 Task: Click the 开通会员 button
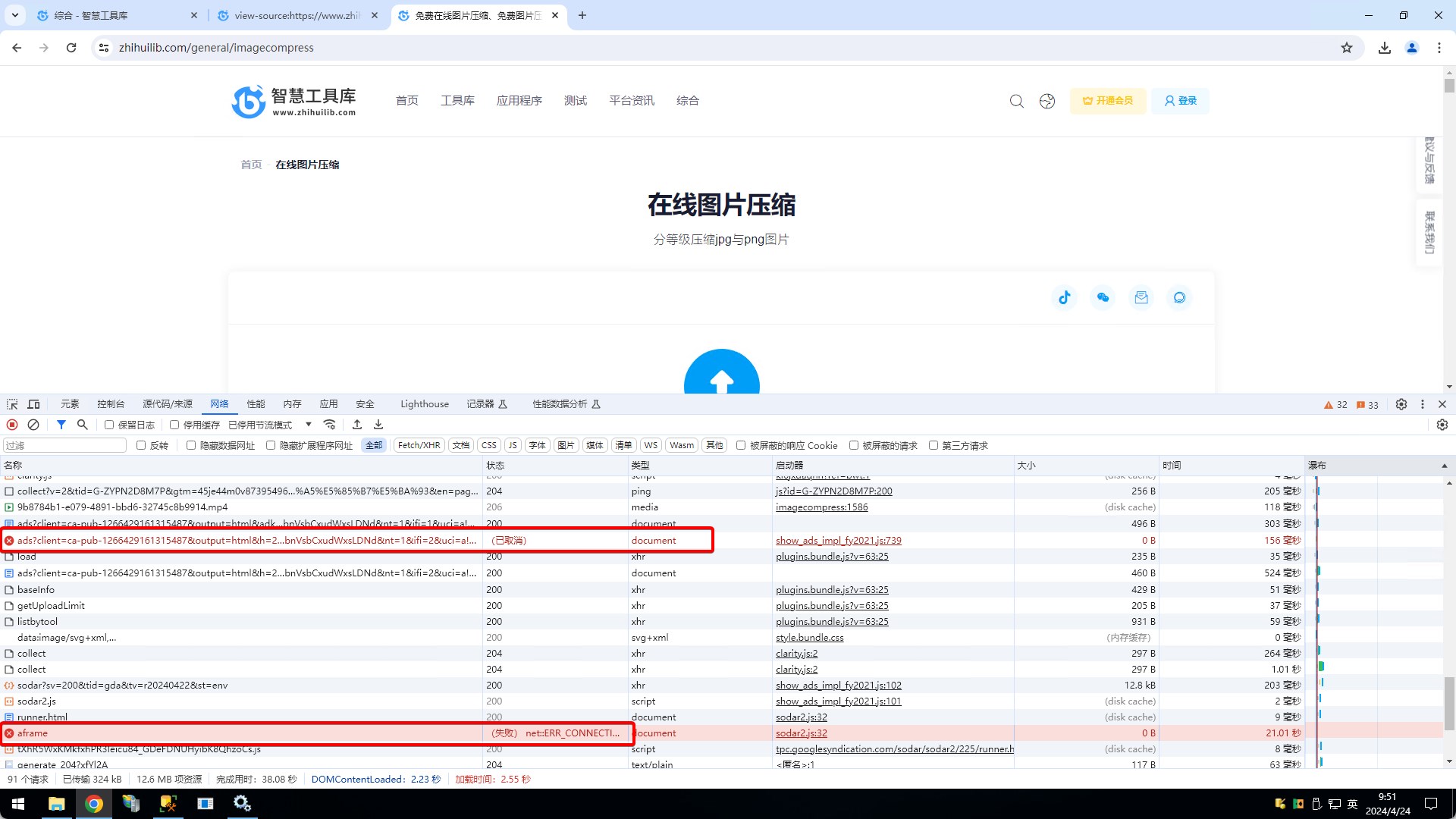click(1108, 101)
